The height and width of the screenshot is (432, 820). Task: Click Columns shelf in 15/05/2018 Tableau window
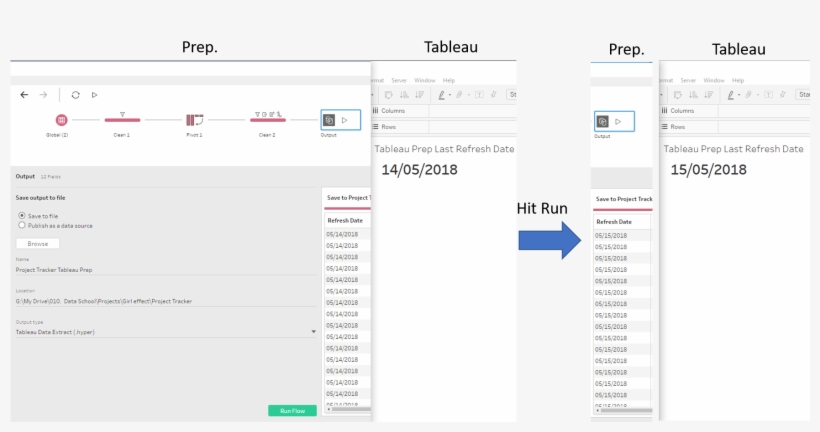coord(735,111)
